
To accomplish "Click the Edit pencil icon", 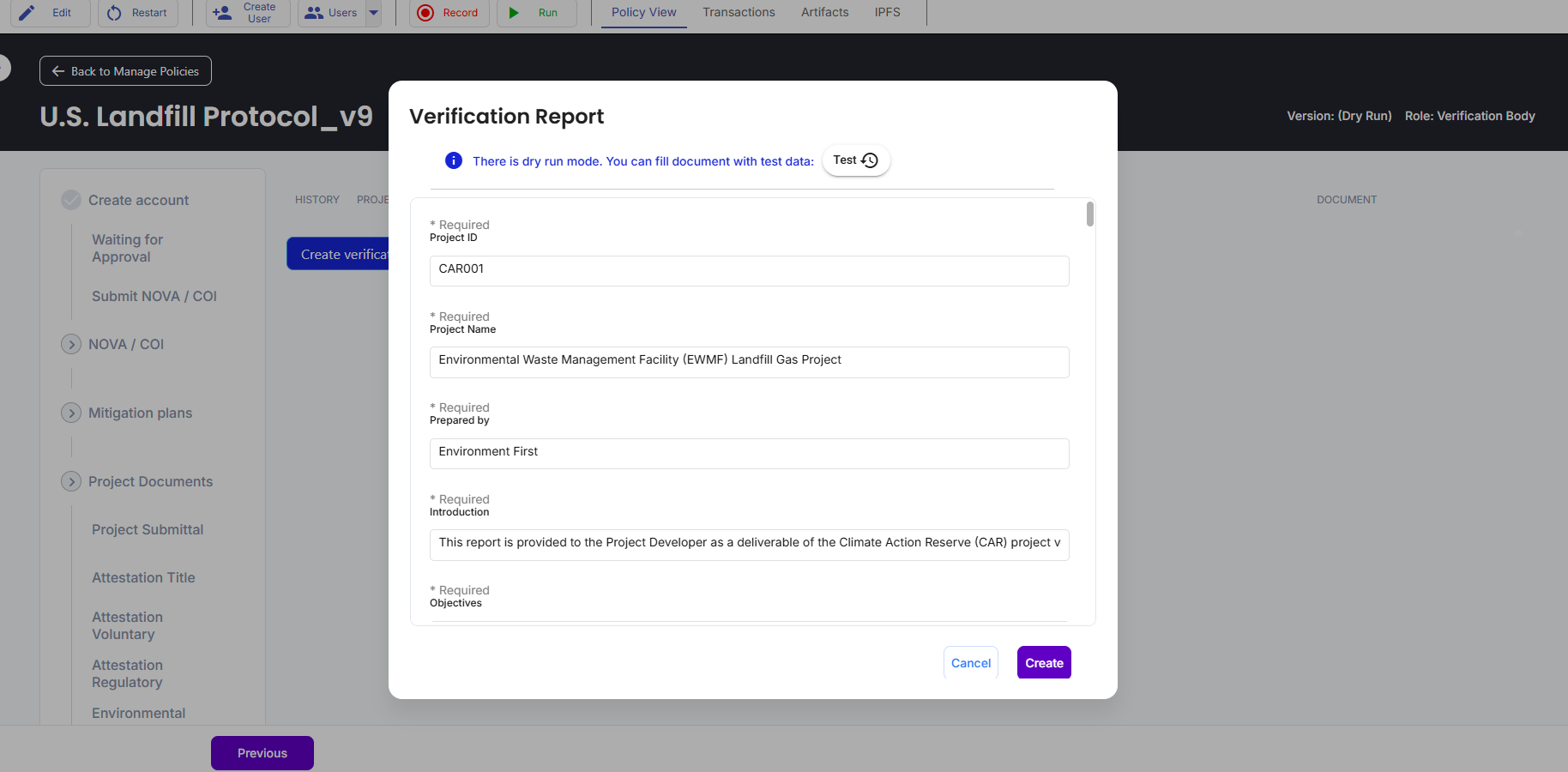I will coord(27,13).
